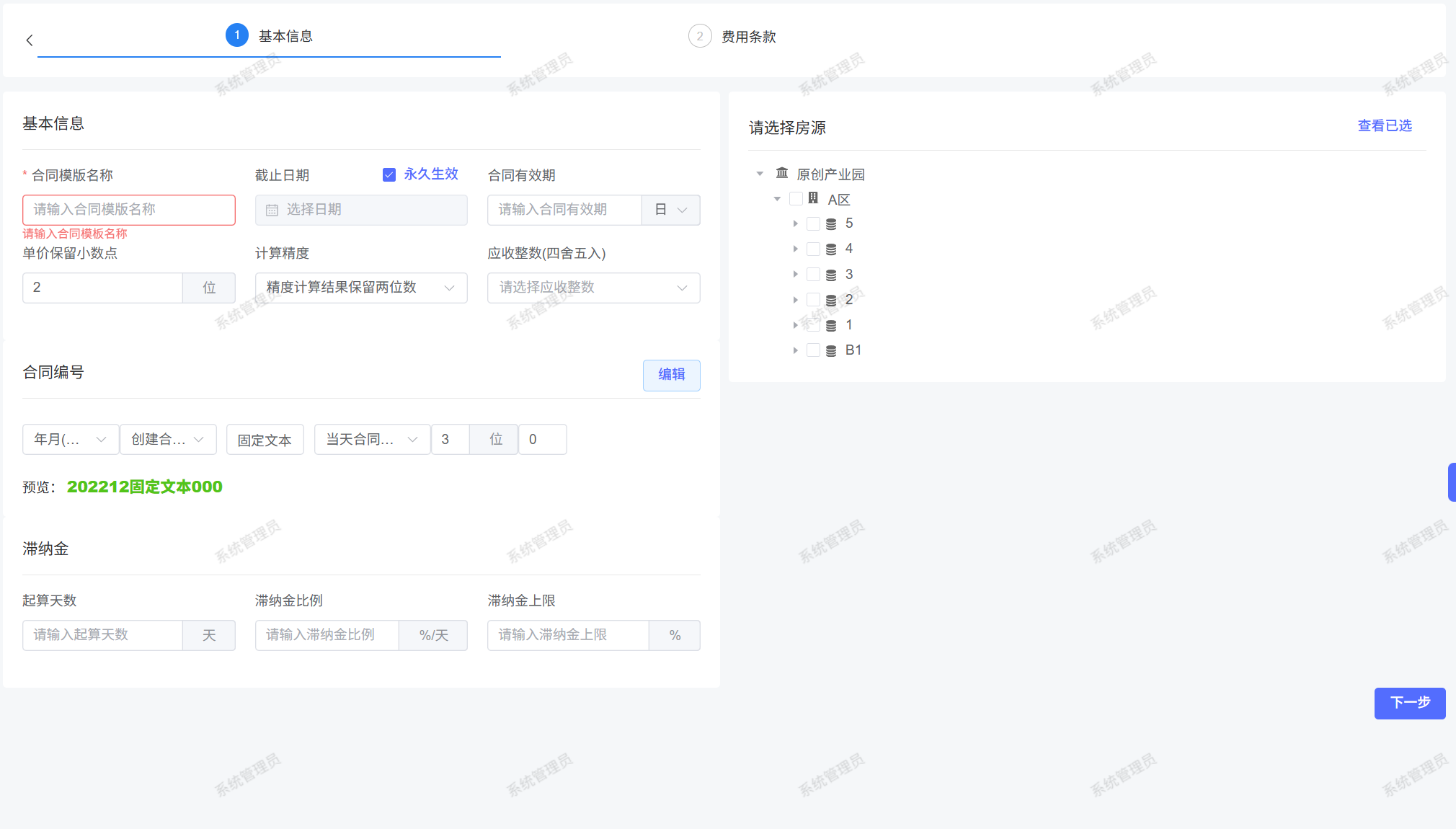1456x829 pixels.
Task: Click the floor 5 stack icon
Action: tap(831, 224)
